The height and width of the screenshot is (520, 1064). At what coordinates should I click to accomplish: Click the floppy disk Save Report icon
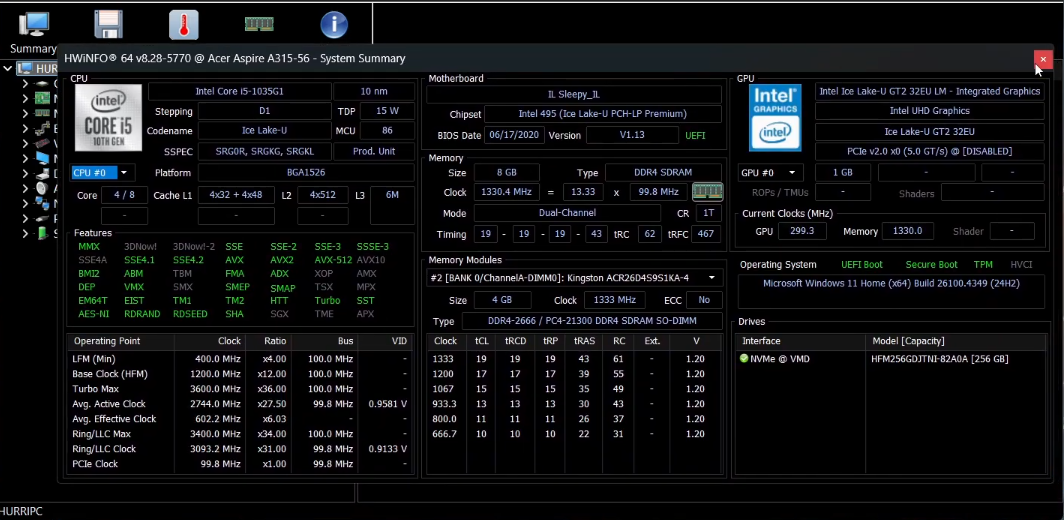coord(108,24)
